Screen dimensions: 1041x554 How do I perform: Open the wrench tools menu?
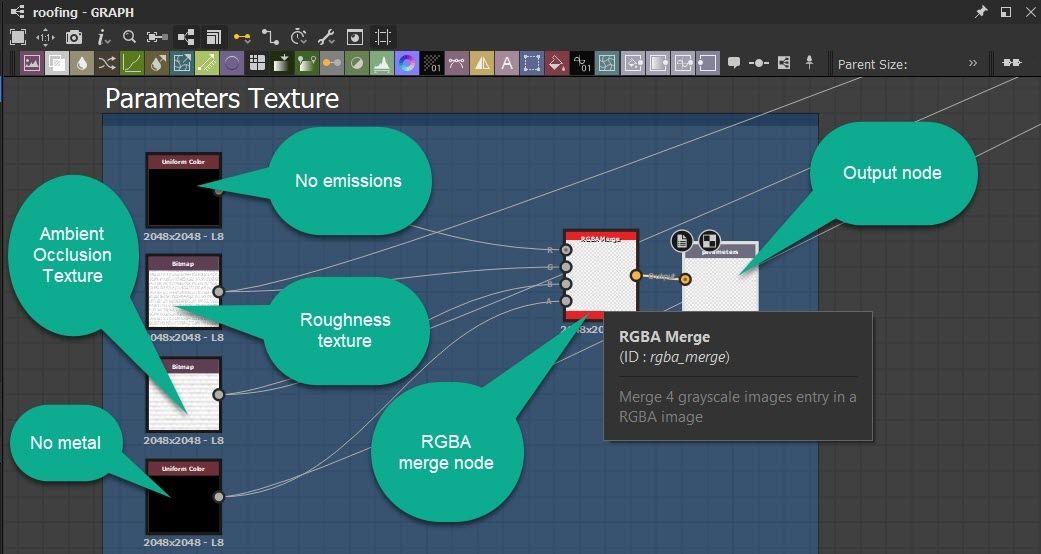(x=326, y=37)
